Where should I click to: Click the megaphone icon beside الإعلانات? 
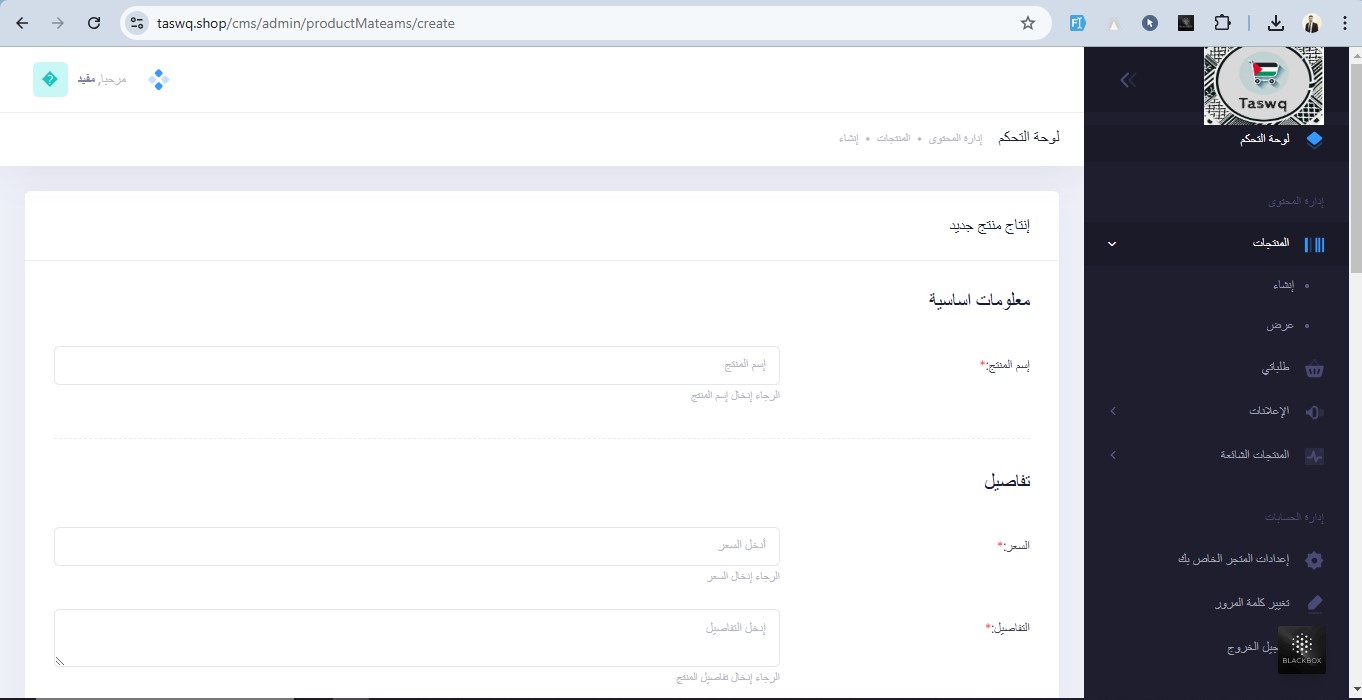pyautogui.click(x=1314, y=412)
